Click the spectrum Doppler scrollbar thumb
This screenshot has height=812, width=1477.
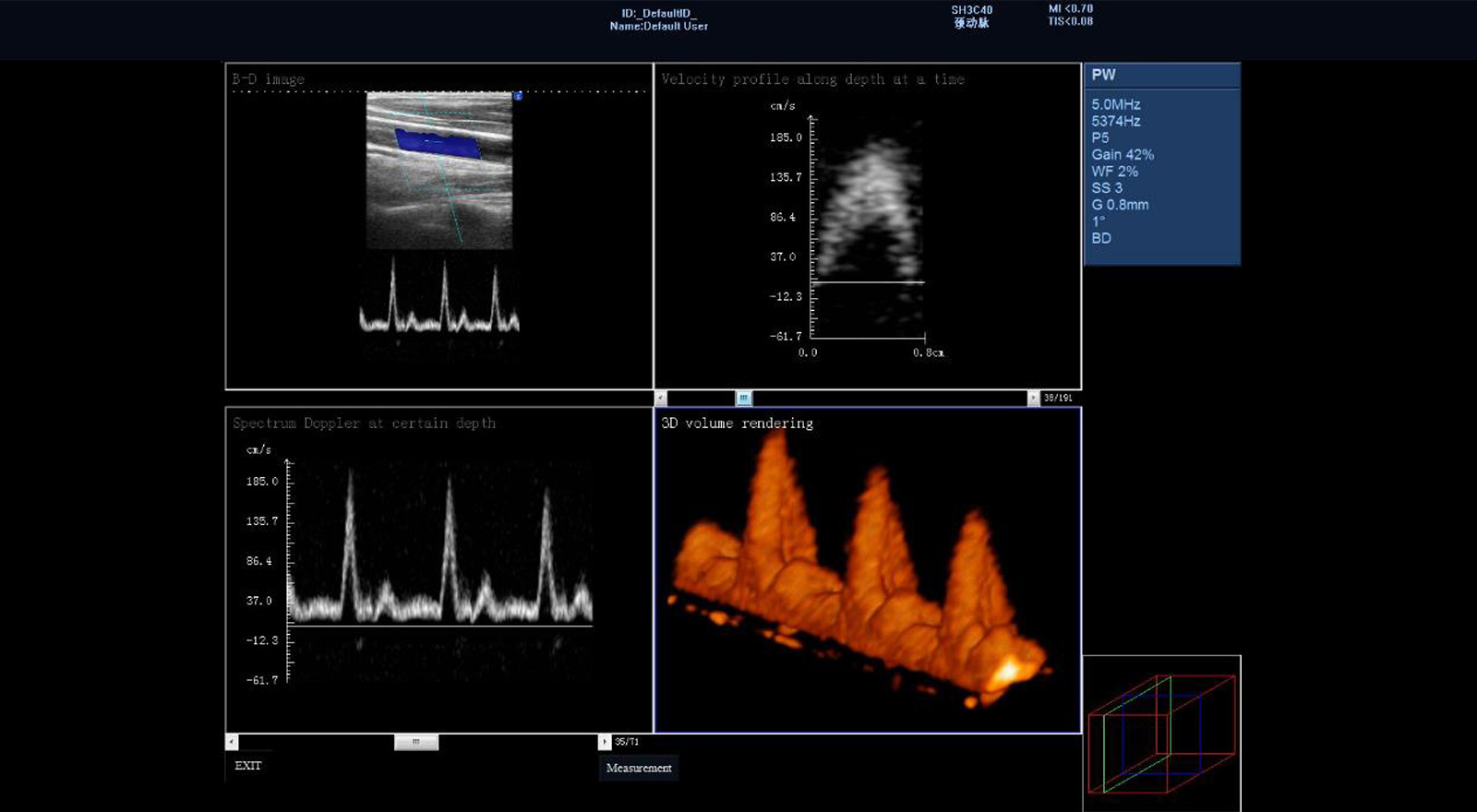415,742
